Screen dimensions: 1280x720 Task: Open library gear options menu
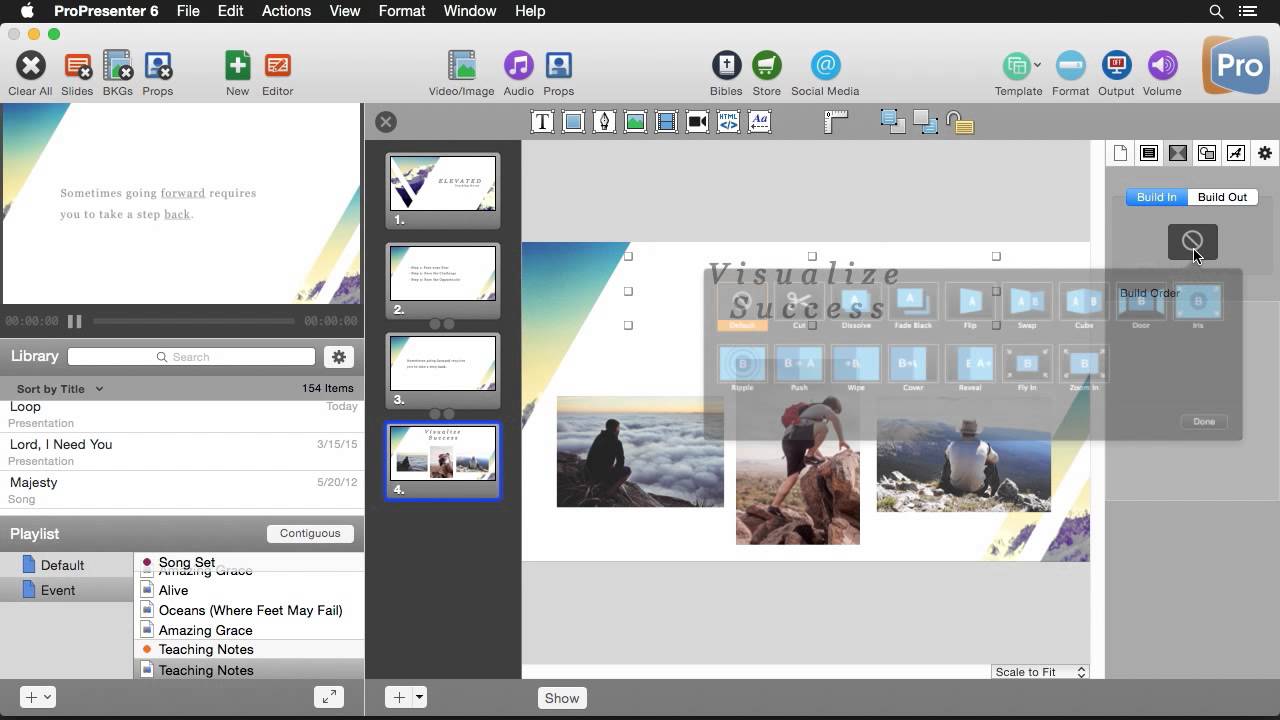pyautogui.click(x=339, y=357)
